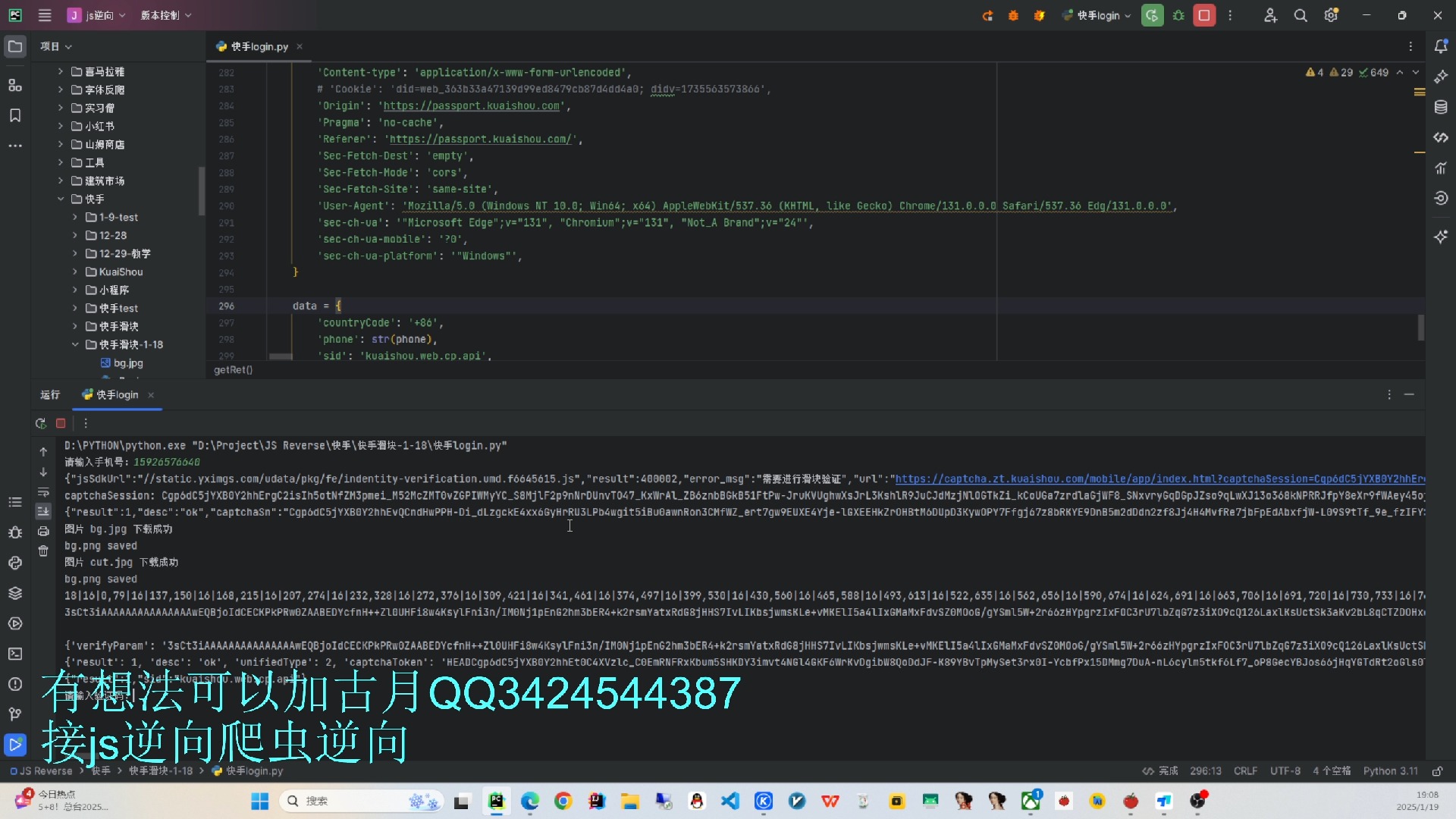
Task: Click the 4 个空格 indent setting
Action: click(x=1332, y=771)
